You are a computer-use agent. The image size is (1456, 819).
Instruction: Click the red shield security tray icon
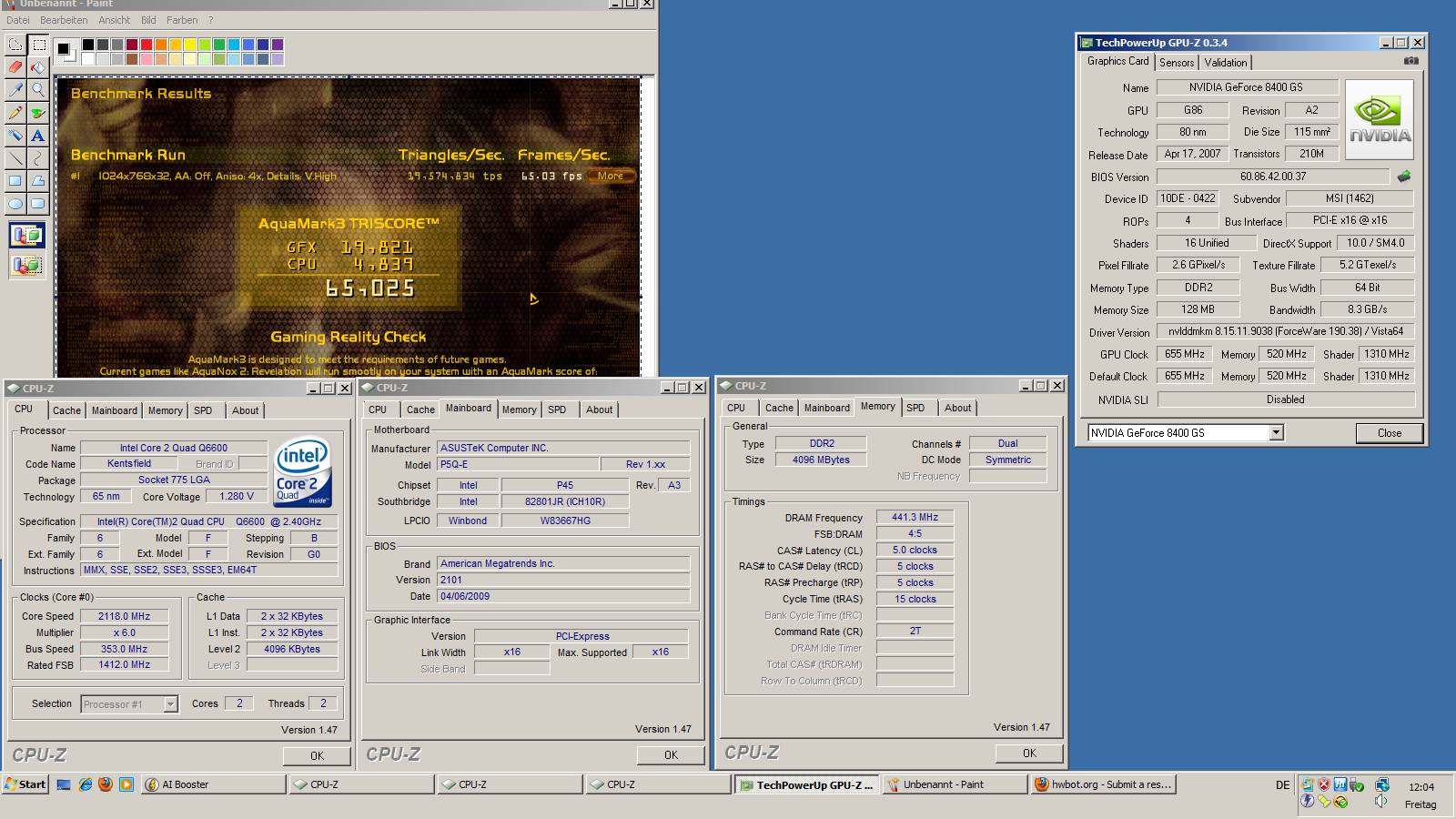(1325, 784)
